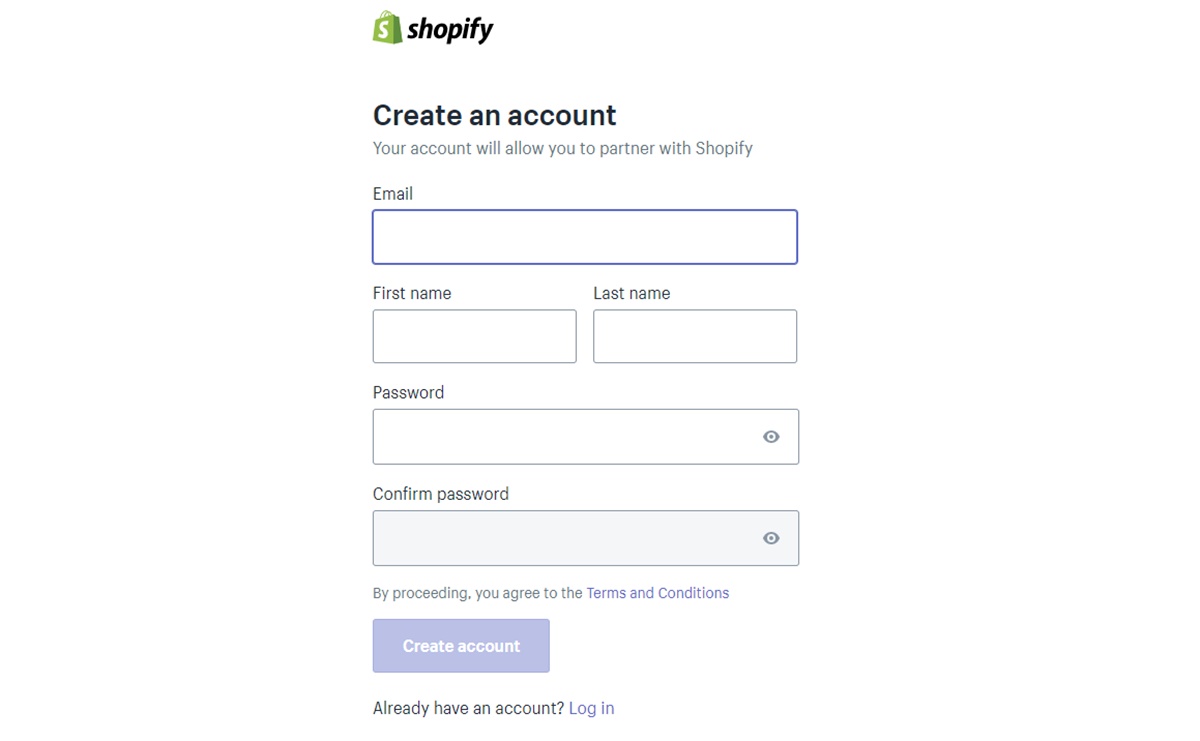The height and width of the screenshot is (741, 1200).
Task: Click the Password label text
Action: 408,393
